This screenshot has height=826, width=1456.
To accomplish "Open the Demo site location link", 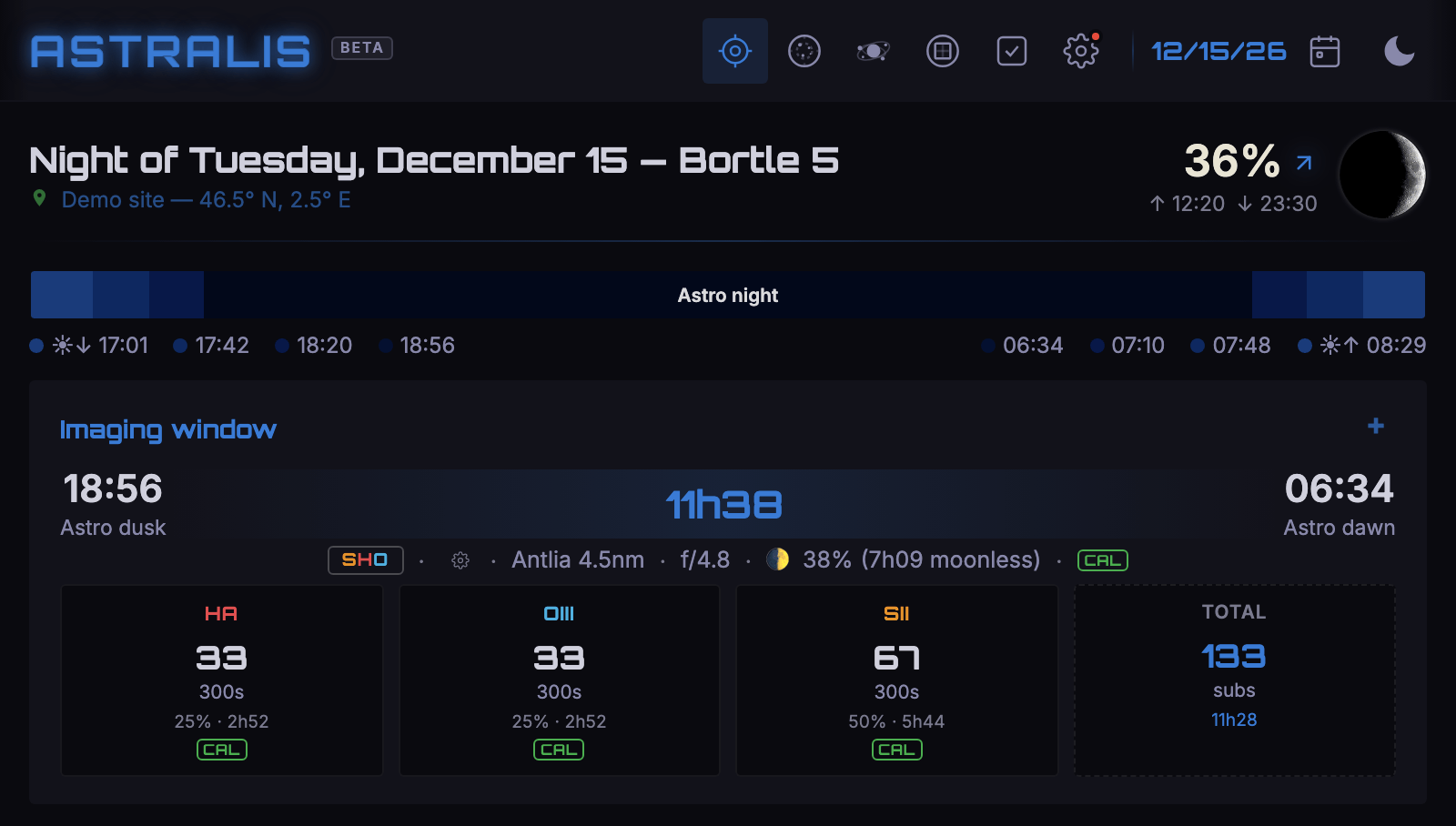I will click(206, 200).
